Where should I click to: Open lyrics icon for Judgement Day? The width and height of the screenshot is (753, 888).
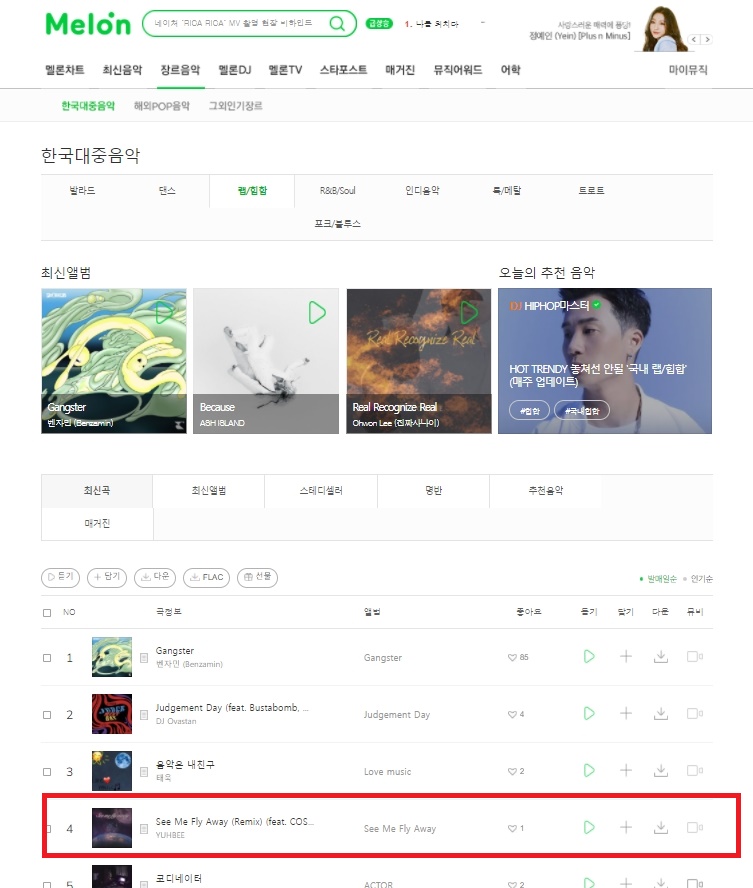[x=144, y=715]
